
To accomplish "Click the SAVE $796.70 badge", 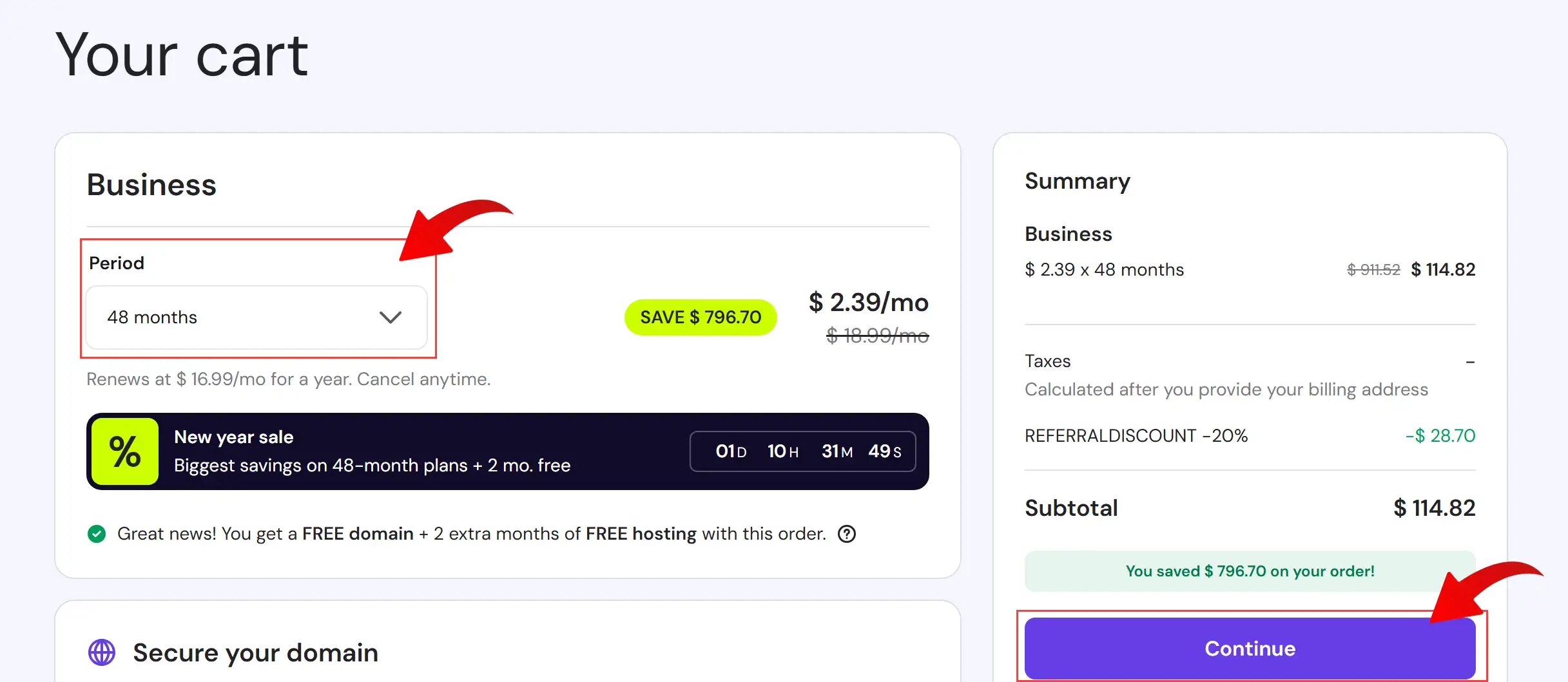I will click(700, 317).
